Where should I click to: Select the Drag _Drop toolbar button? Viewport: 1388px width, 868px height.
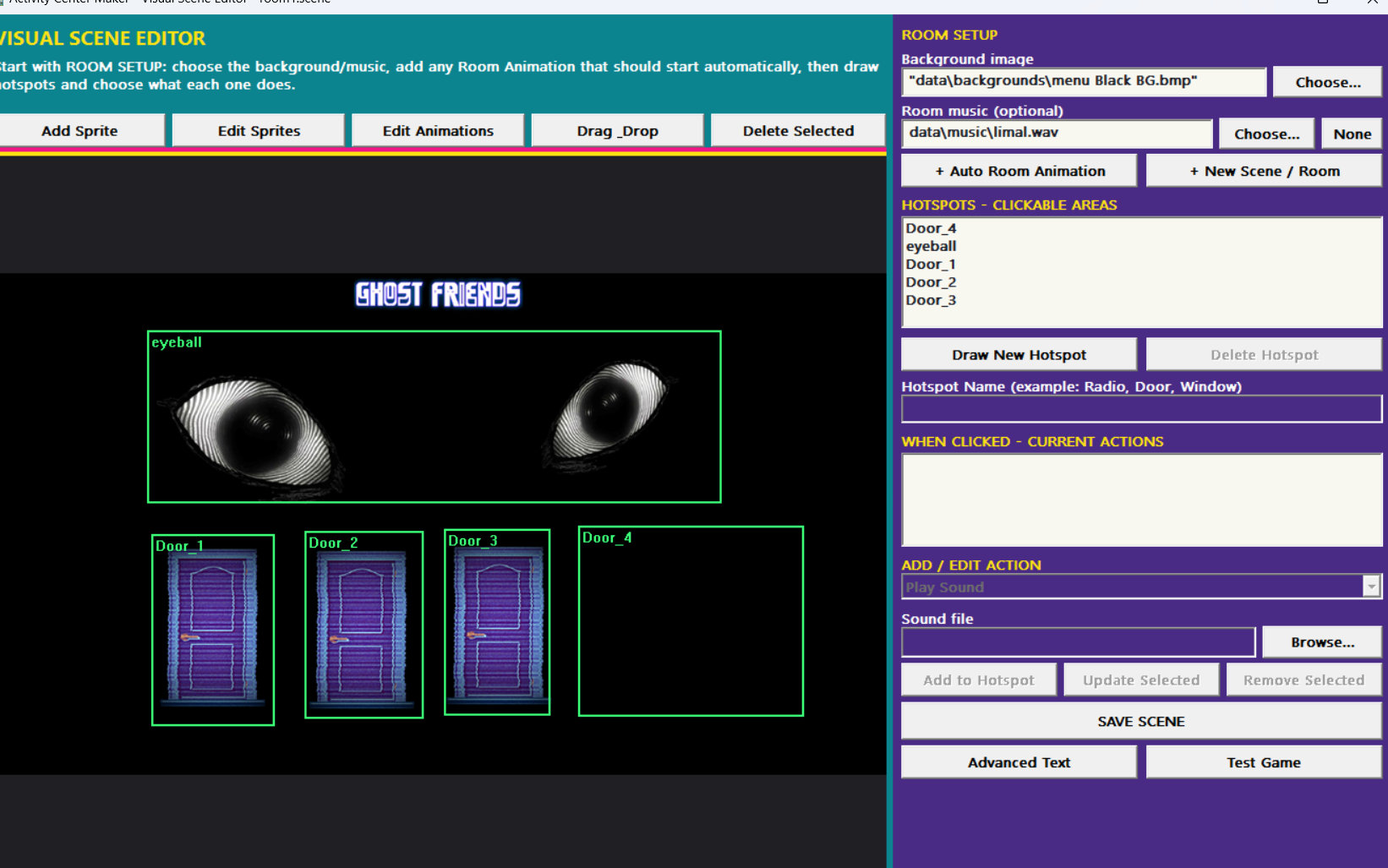[617, 131]
